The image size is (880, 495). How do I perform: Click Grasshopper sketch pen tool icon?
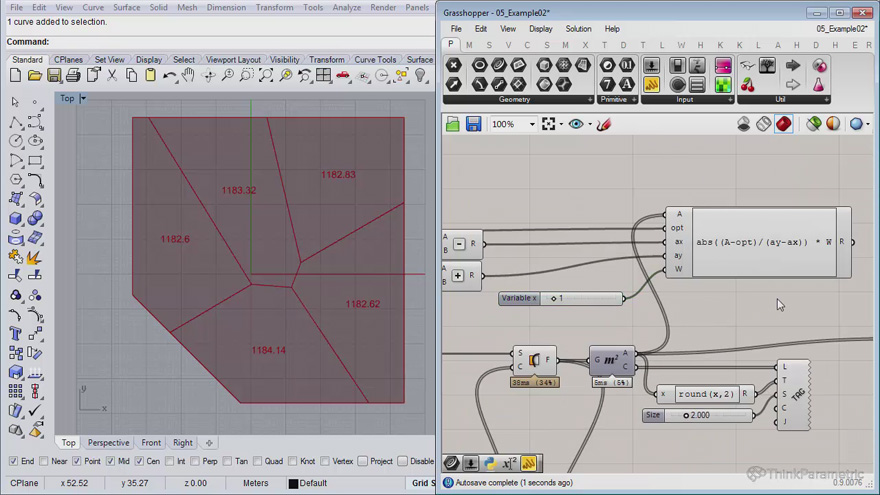[604, 124]
